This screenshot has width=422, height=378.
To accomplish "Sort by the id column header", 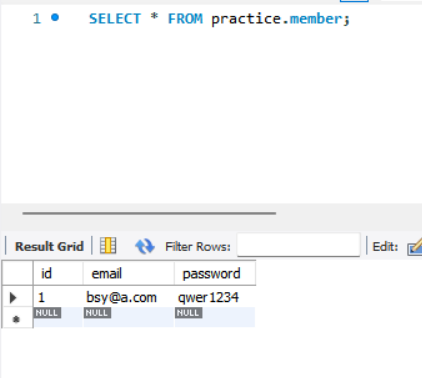I will 58,274.
